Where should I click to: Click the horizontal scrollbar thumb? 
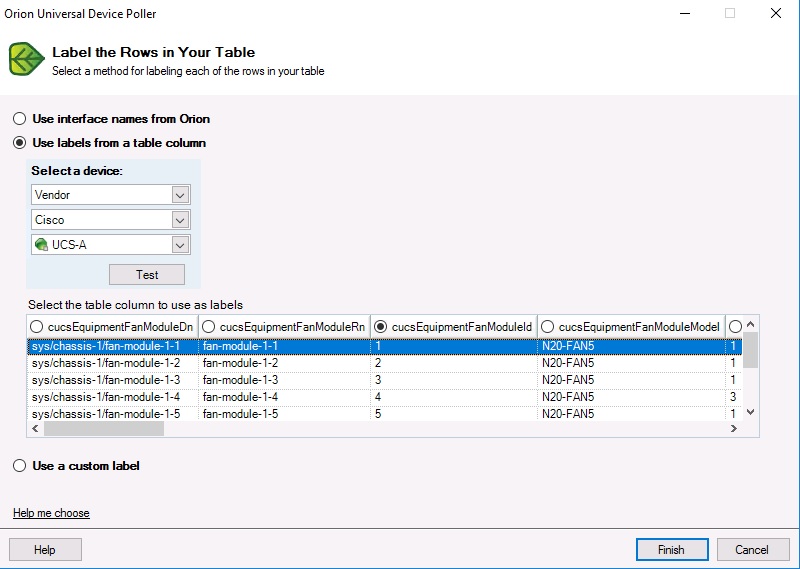pos(104,429)
